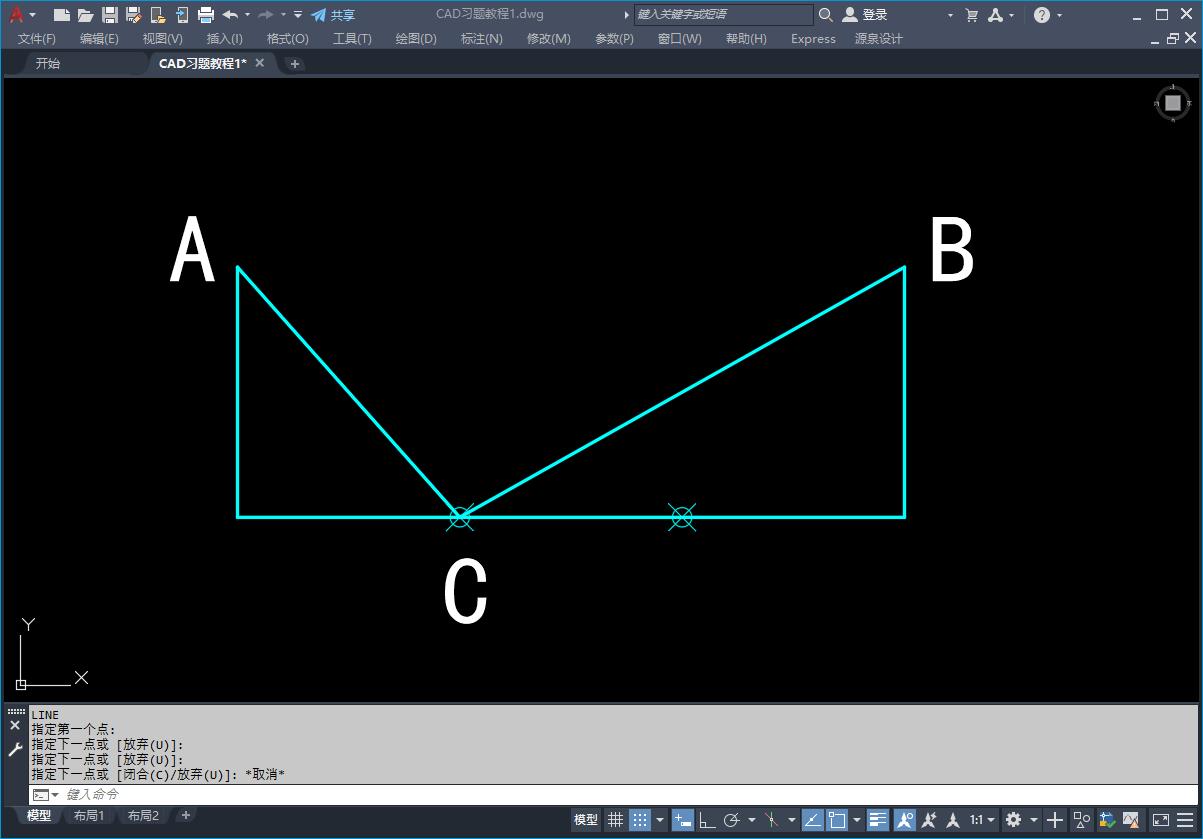
Task: Toggle ortho mode in the status bar
Action: [708, 820]
